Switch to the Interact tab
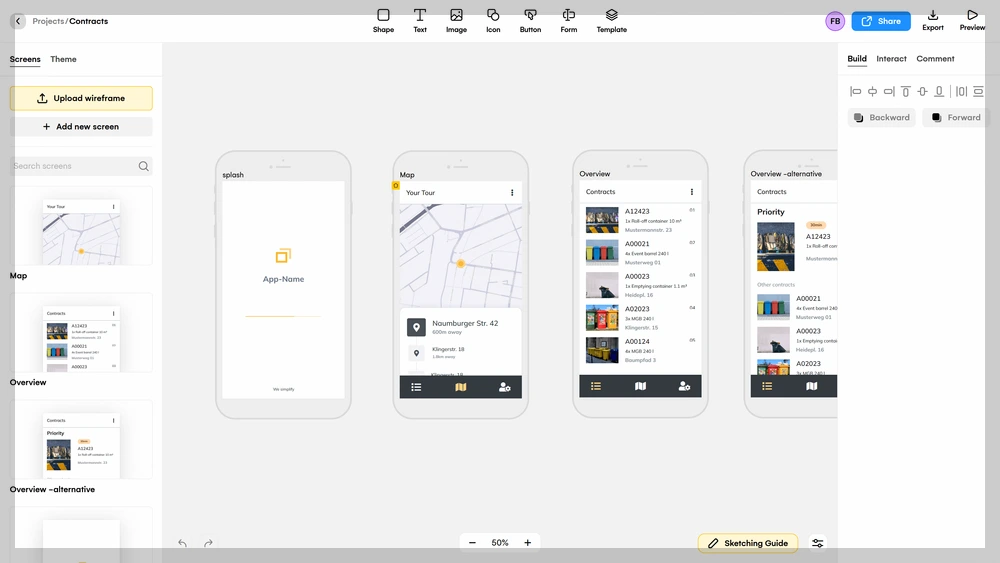Screen dimensions: 1000x563 [x=891, y=59]
